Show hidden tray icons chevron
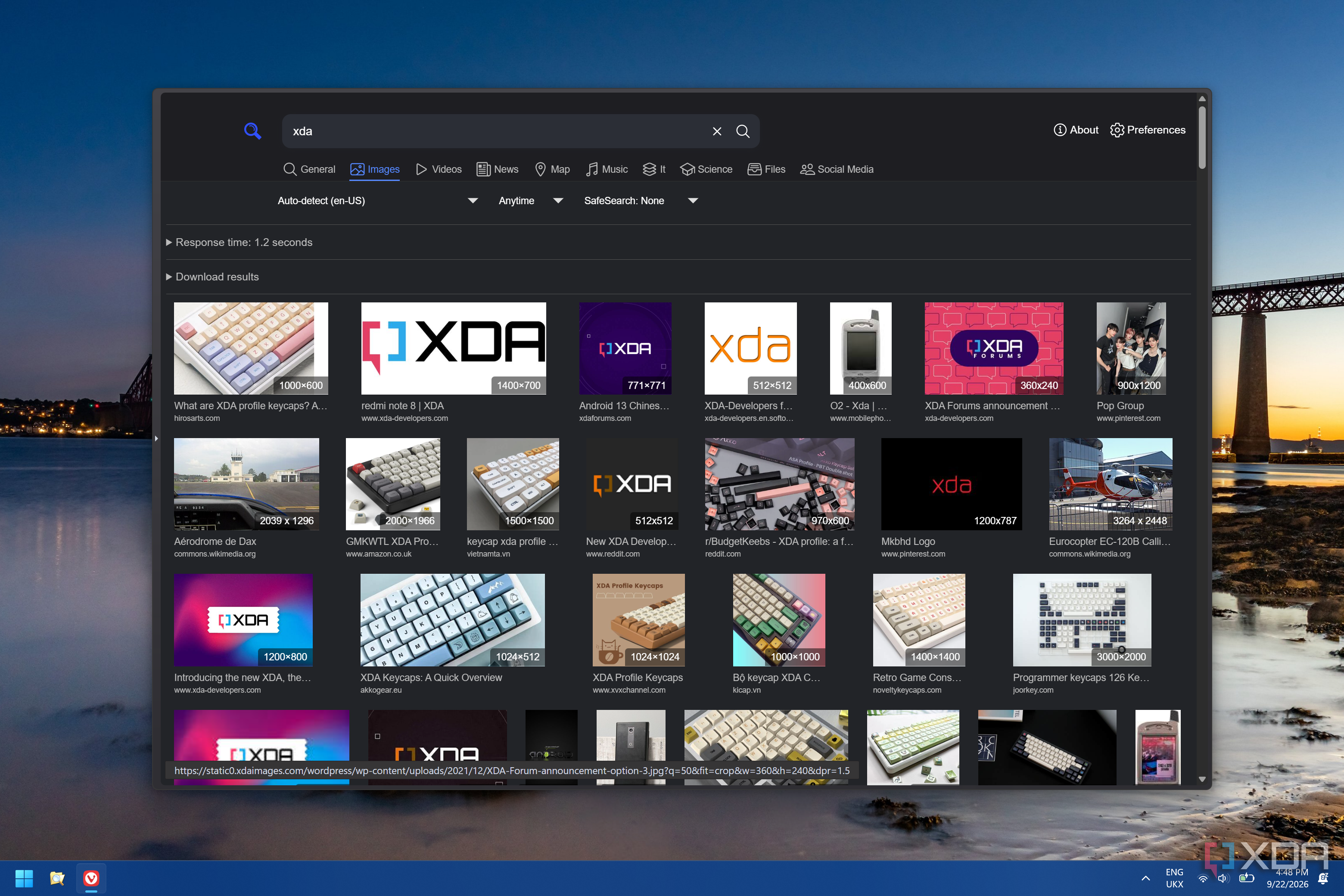This screenshot has width=1344, height=896. (1146, 878)
